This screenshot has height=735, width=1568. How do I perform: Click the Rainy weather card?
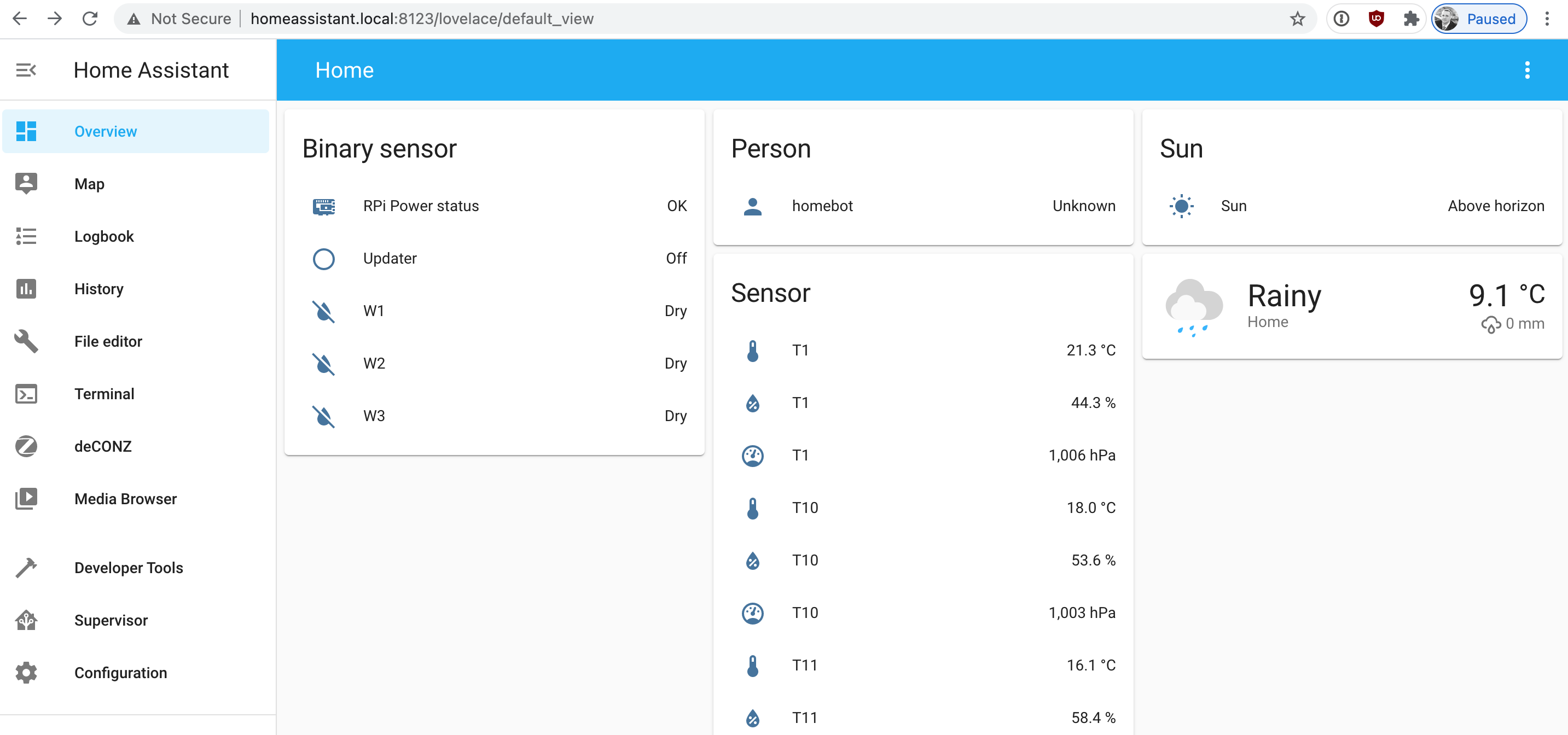point(1351,307)
